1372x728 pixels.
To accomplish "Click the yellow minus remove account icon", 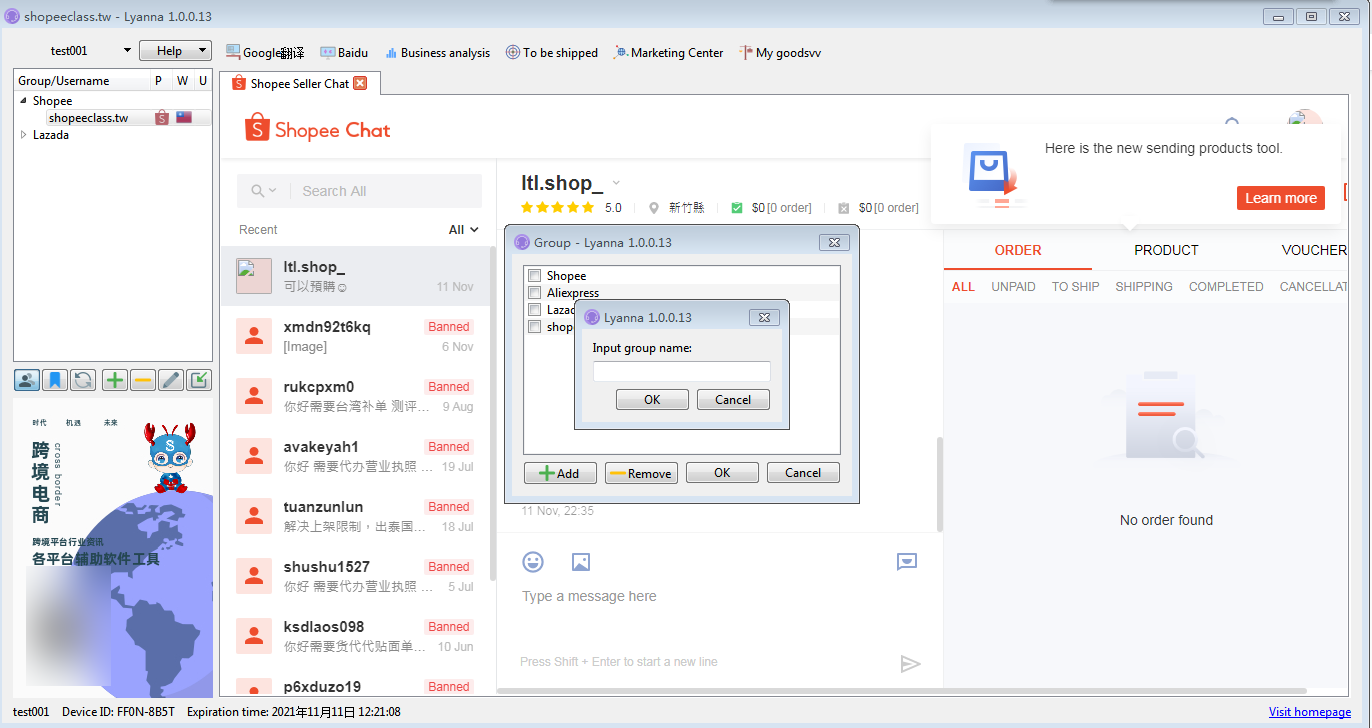I will [143, 380].
